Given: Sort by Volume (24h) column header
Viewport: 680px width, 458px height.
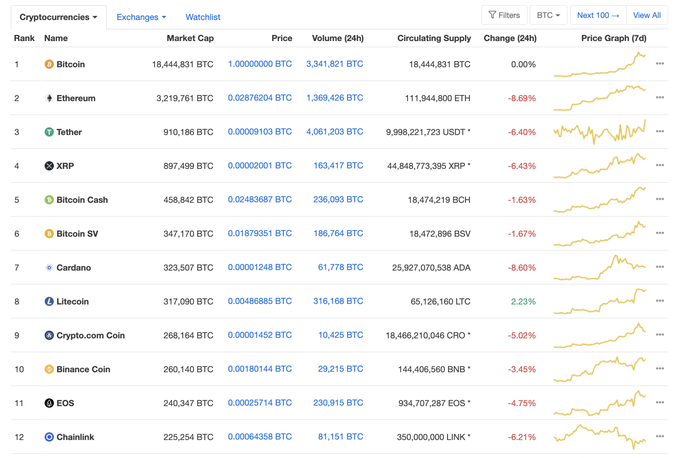Looking at the screenshot, I should click(x=337, y=38).
